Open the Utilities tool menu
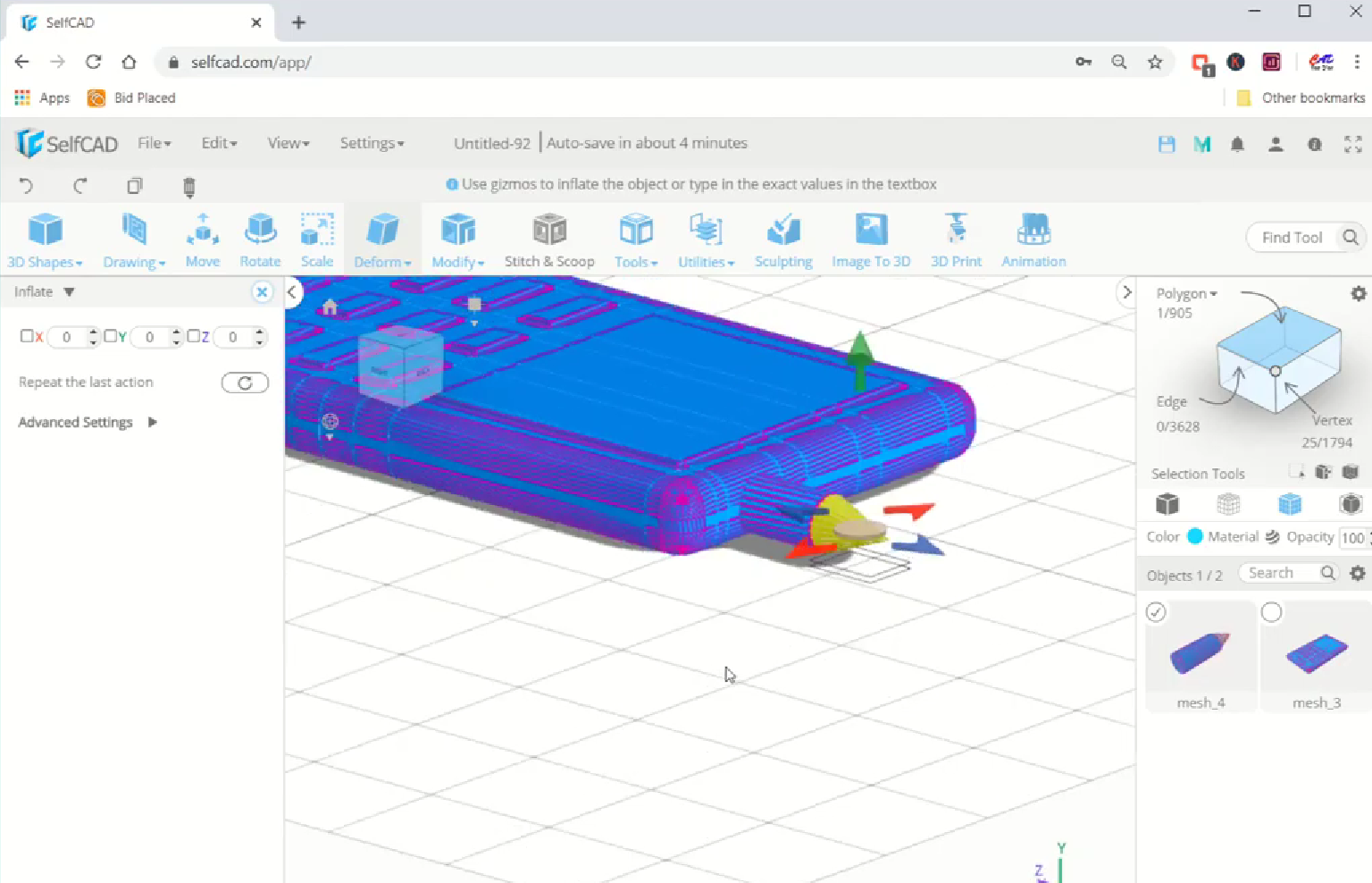The width and height of the screenshot is (1372, 883). (x=706, y=240)
